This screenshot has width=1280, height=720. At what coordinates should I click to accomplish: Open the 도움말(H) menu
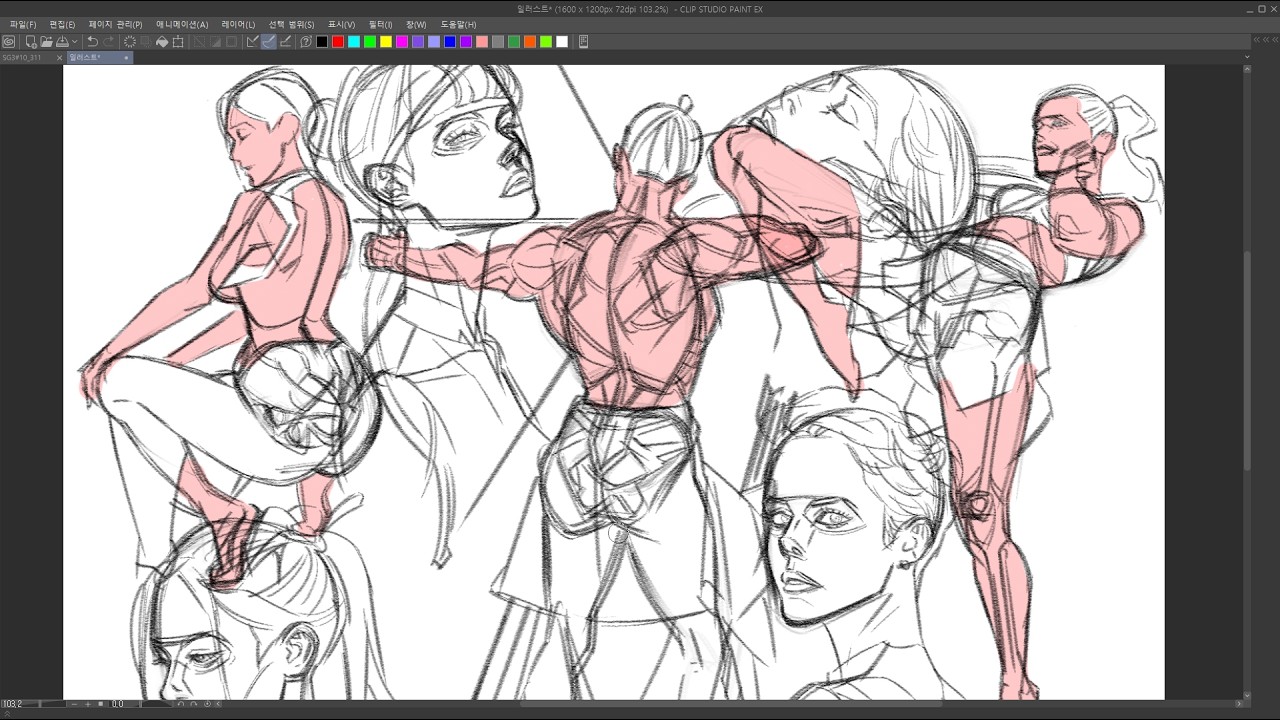coord(458,24)
